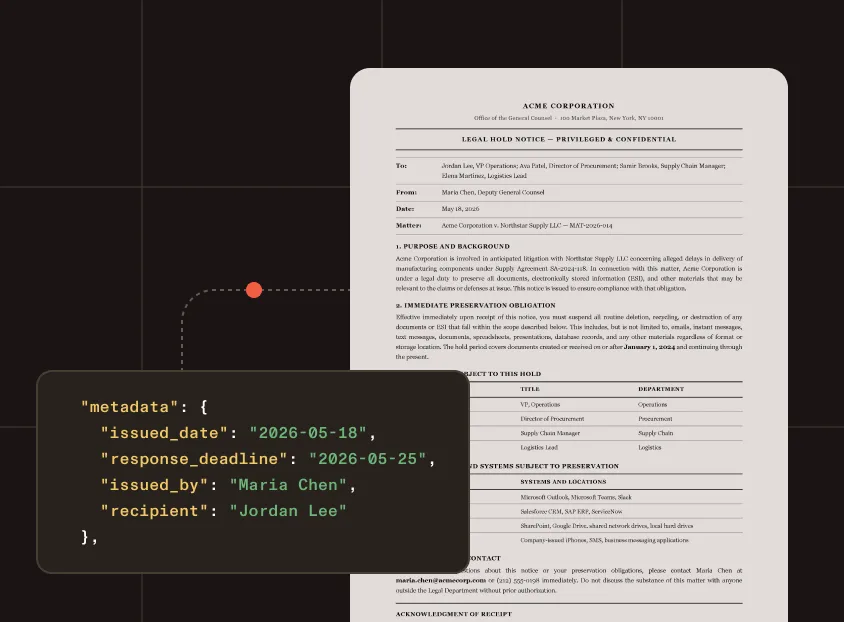Click the maria.chen@acmecorp.com email address
The width and height of the screenshot is (844, 622).
(441, 581)
